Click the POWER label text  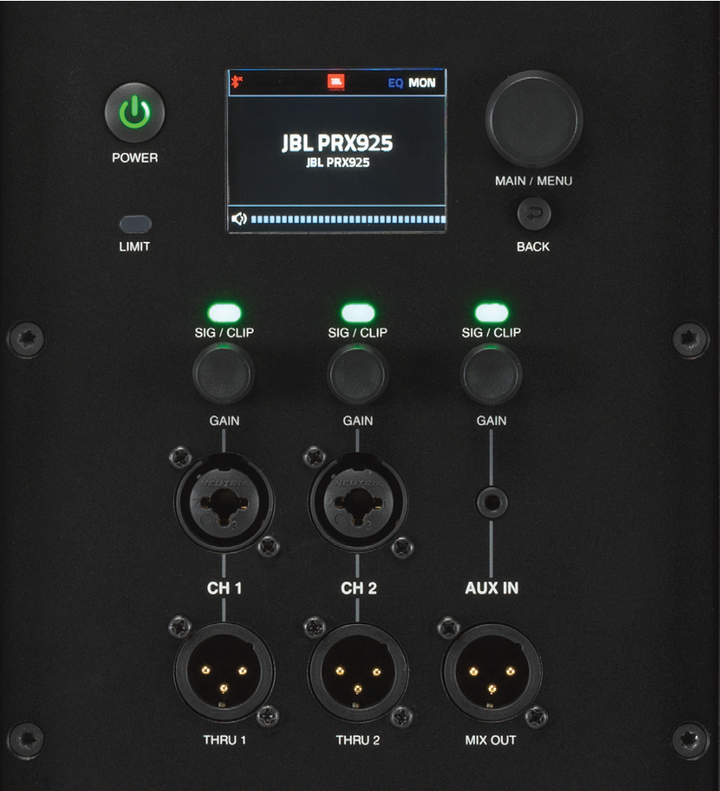(135, 158)
